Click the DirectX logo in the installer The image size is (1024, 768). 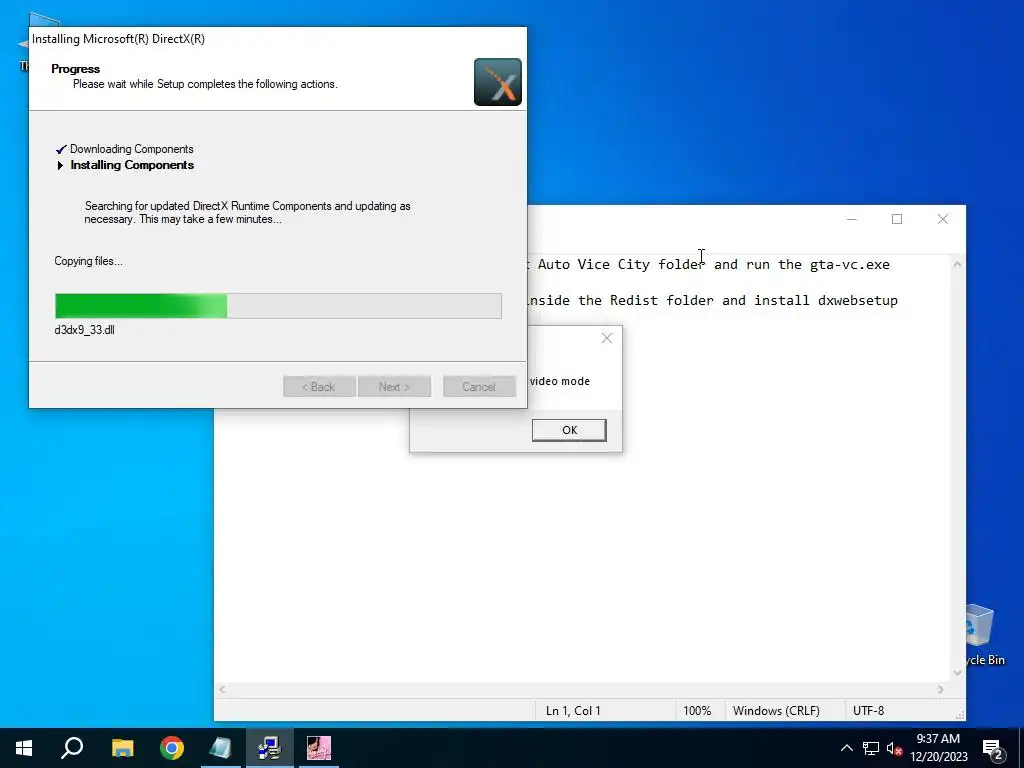498,82
